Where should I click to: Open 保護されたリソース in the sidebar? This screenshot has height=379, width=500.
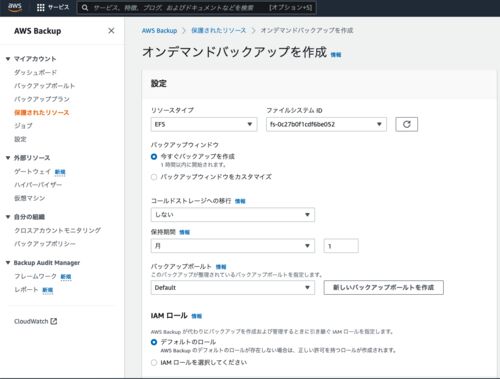click(42, 112)
